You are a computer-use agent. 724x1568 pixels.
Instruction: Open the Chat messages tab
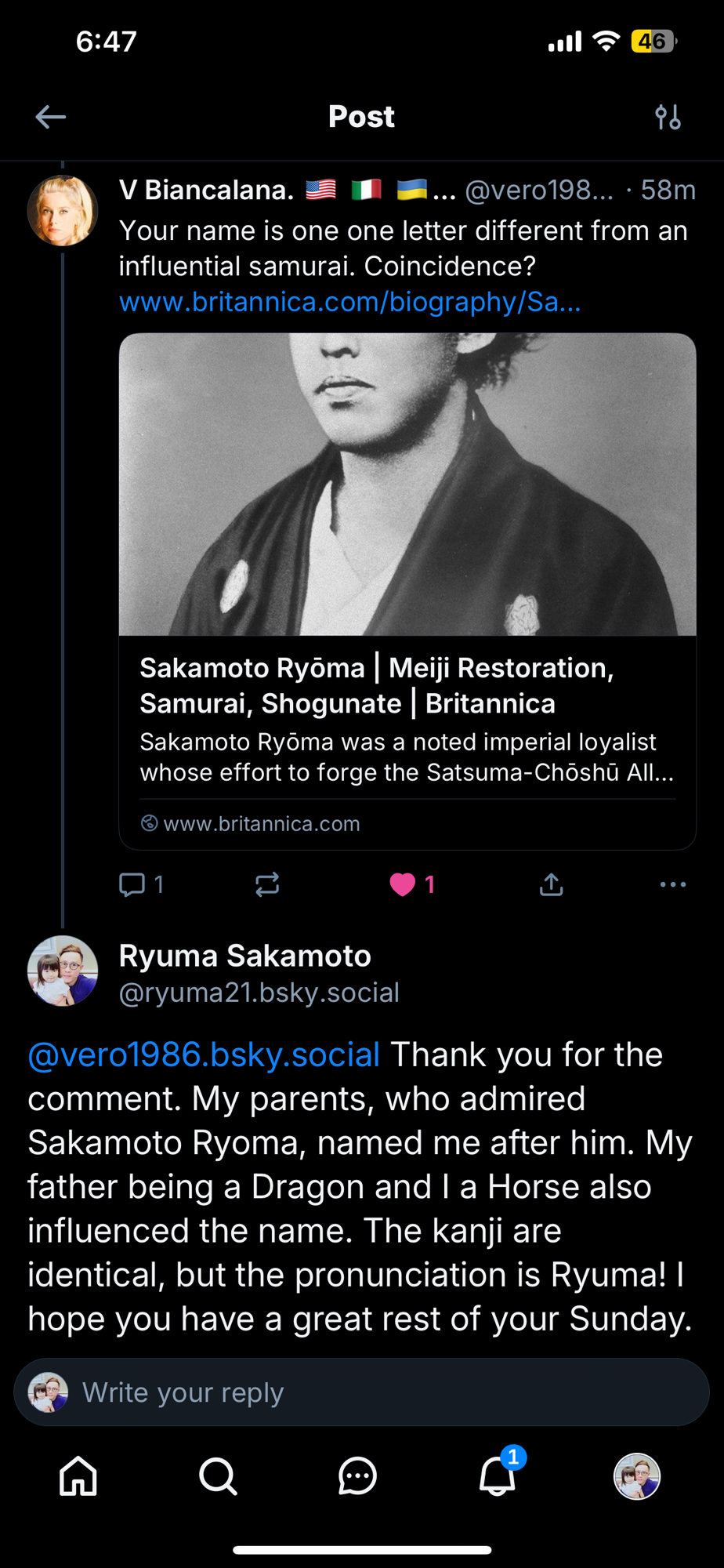pos(357,1476)
